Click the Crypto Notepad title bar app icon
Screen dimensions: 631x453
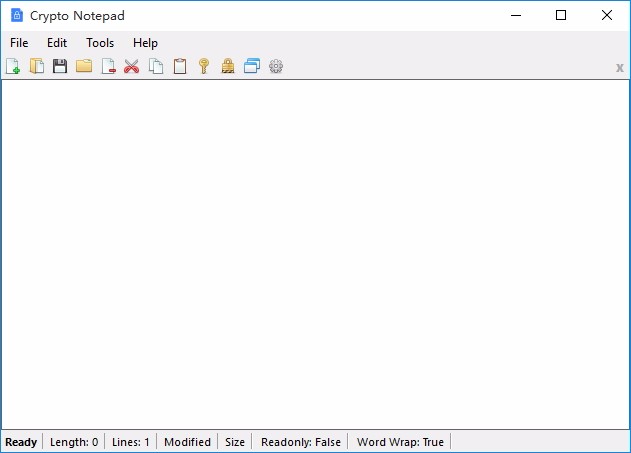(16, 15)
